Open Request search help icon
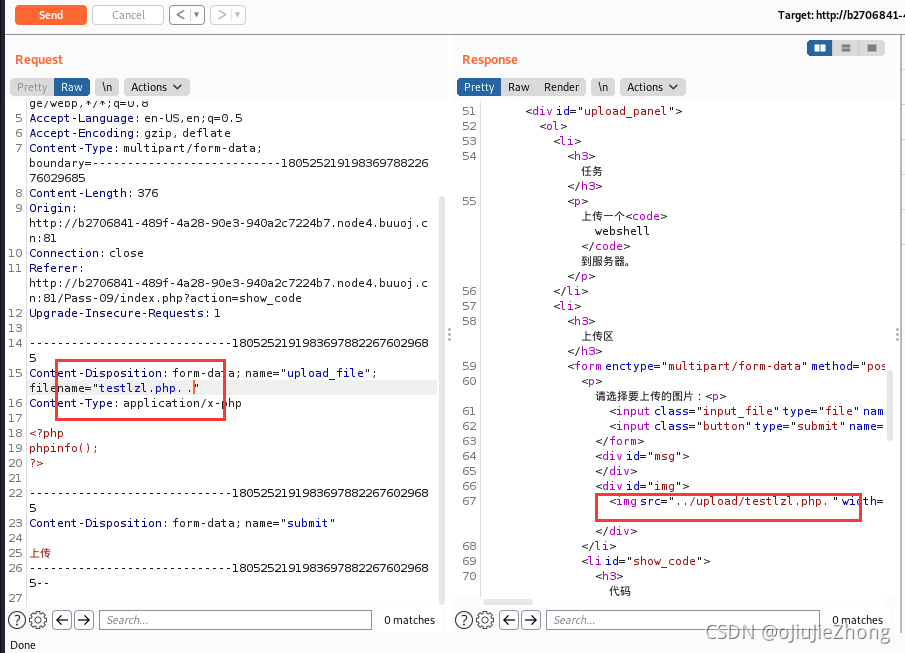Screen dimensions: 905x653 pyautogui.click(x=17, y=620)
